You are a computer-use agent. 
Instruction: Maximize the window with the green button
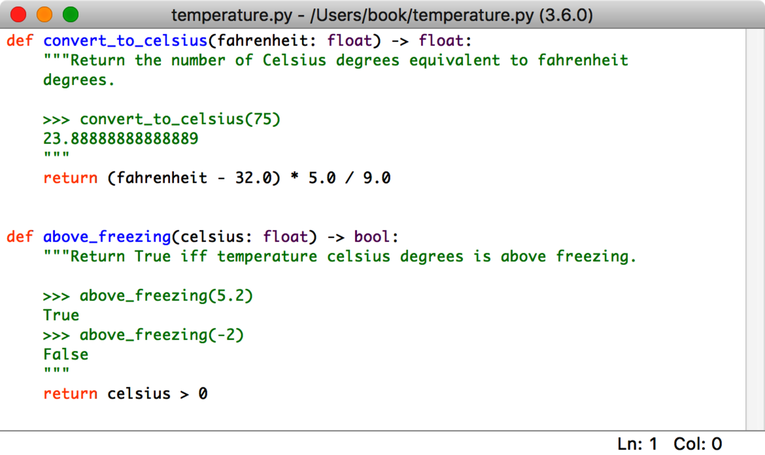[x=70, y=15]
